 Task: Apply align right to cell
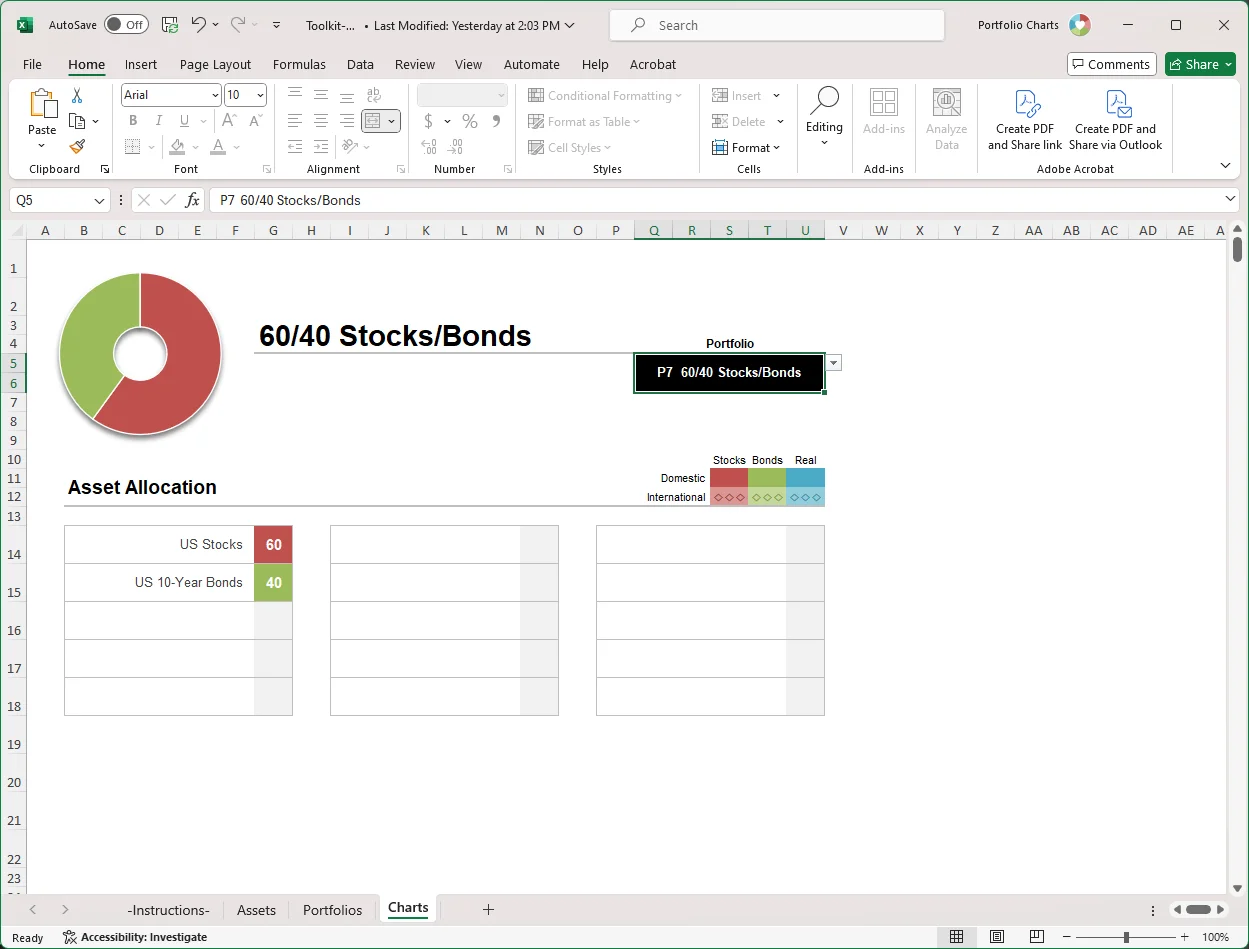pos(346,121)
